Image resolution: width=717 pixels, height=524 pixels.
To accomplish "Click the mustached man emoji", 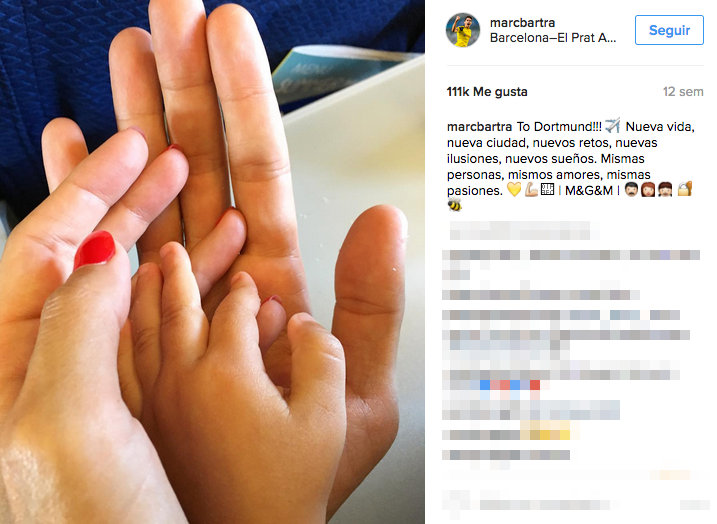I will pyautogui.click(x=631, y=190).
